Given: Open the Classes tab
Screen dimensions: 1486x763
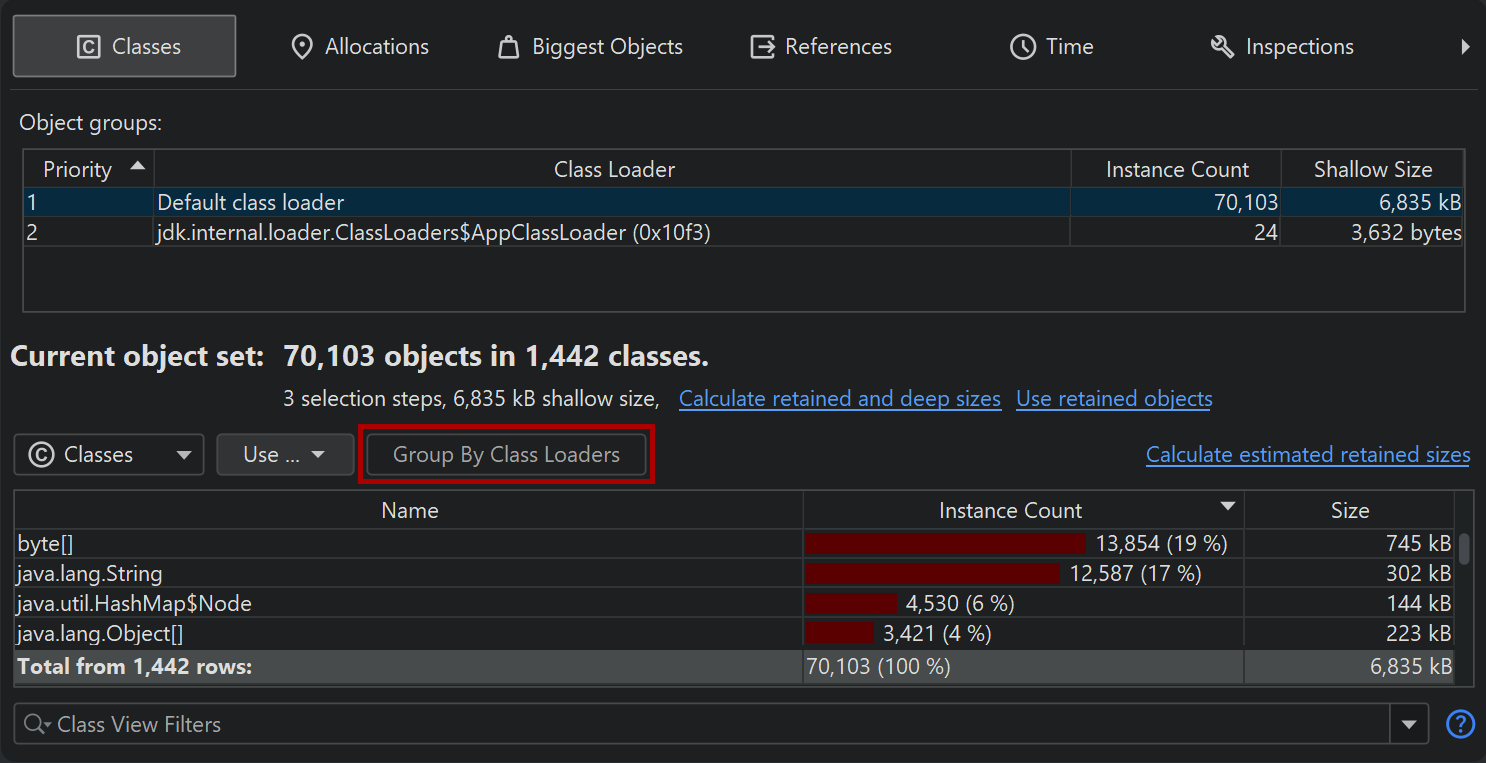Looking at the screenshot, I should (125, 47).
